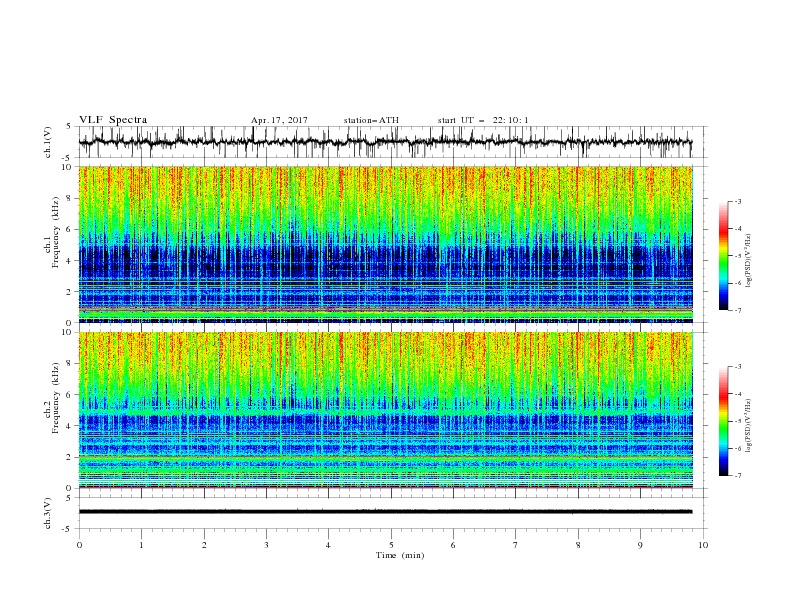792x612 pixels.
Task: Click the "5" tick on ch.1(V) axis
Action: 70,127
